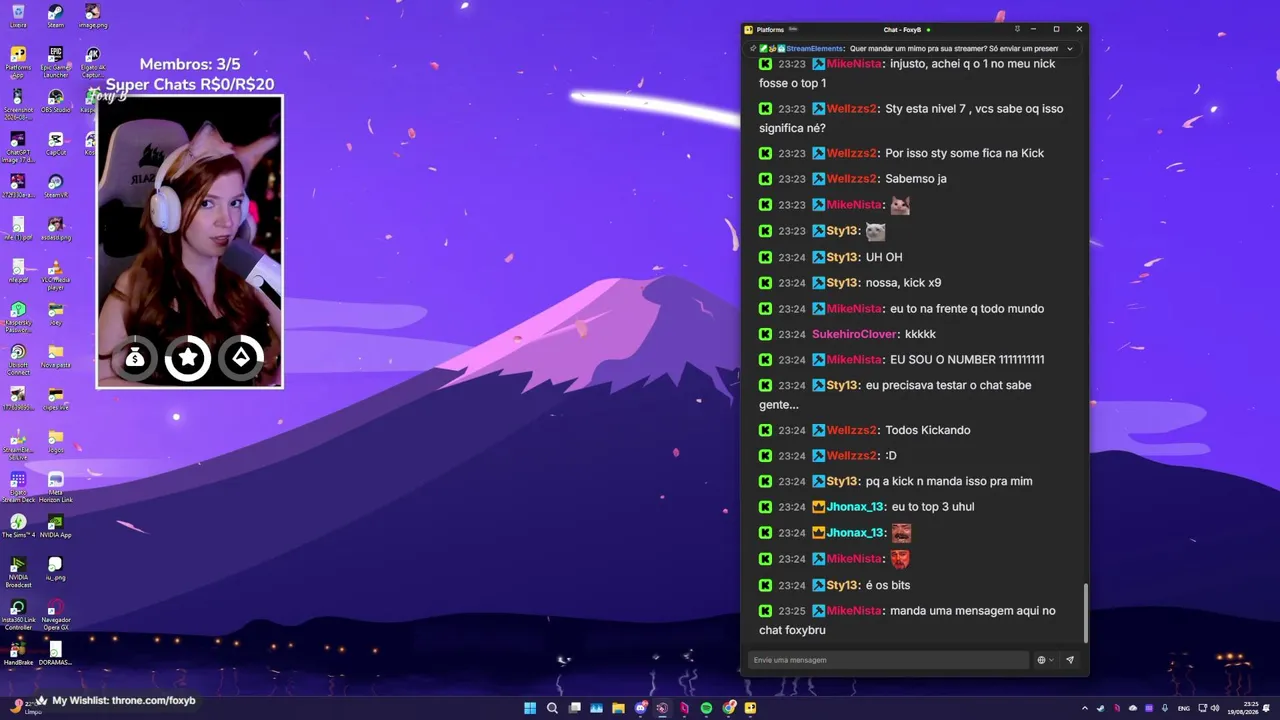Open the asdasd.png desktop file
The image size is (1280, 720).
pyautogui.click(x=56, y=229)
